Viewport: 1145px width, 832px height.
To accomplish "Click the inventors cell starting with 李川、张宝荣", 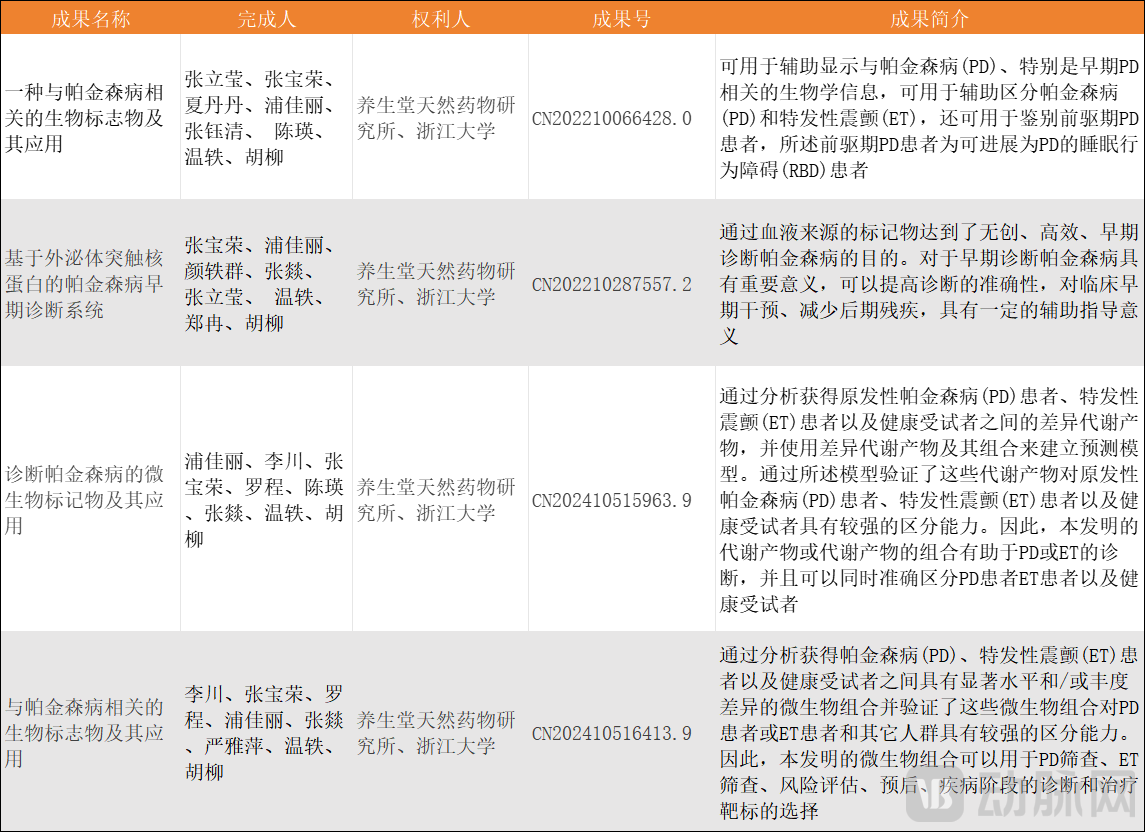I will tap(264, 733).
